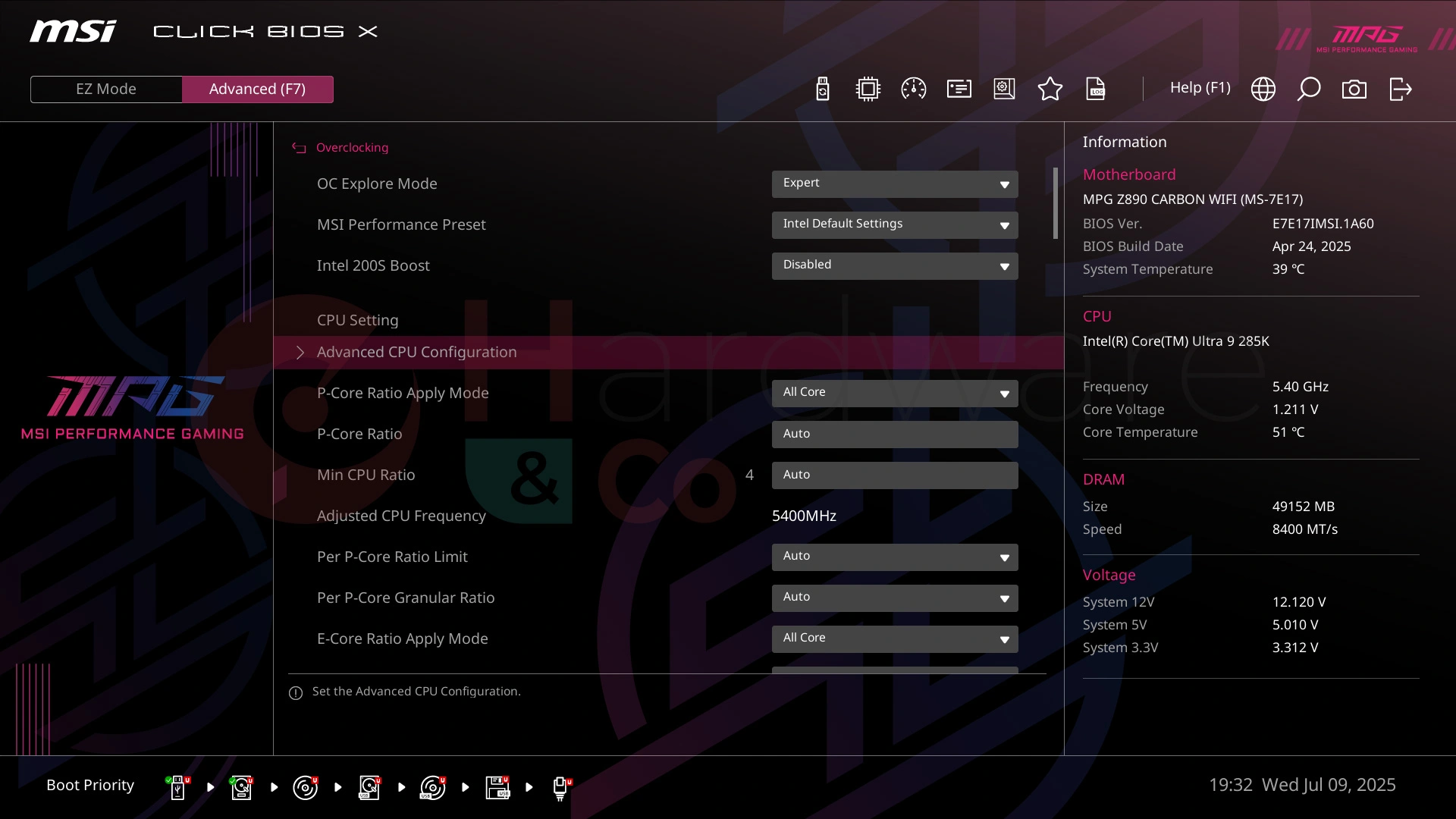This screenshot has width=1456, height=819.
Task: Open the hardware monitor gear-panel icon
Action: (x=1005, y=89)
